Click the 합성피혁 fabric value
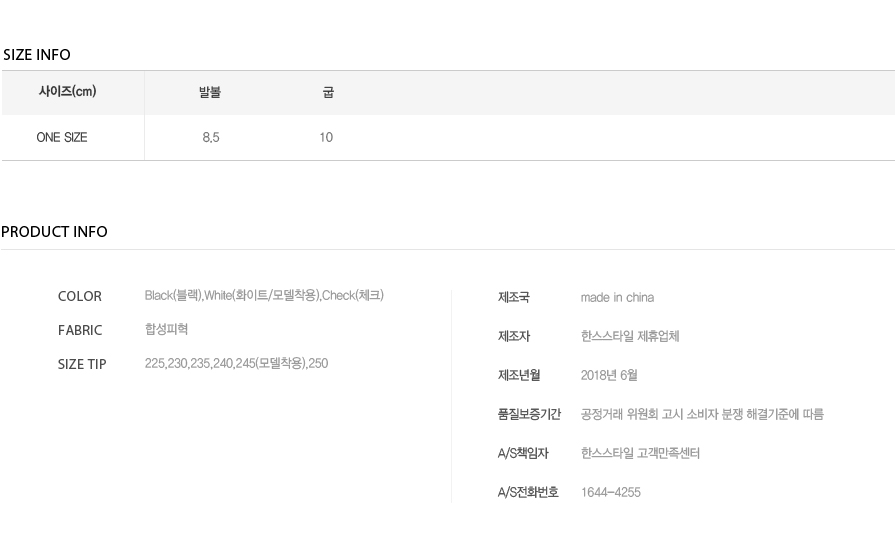895x550 pixels. [166, 329]
